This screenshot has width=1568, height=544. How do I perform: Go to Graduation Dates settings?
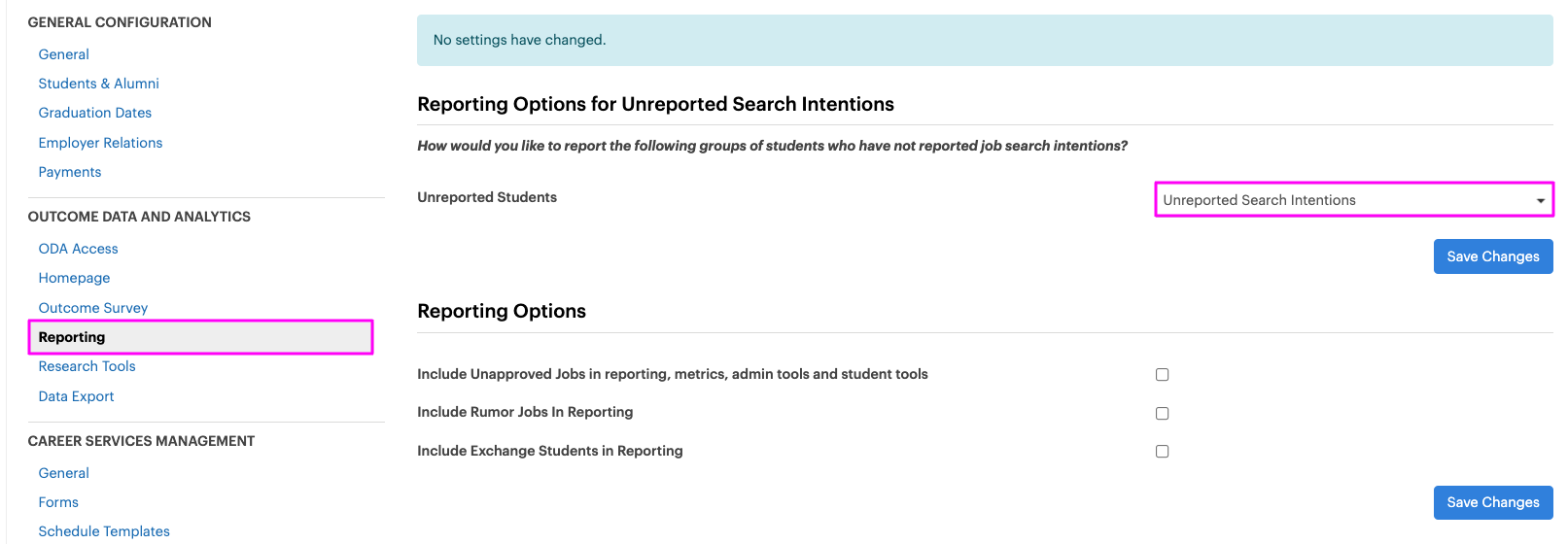tap(94, 113)
